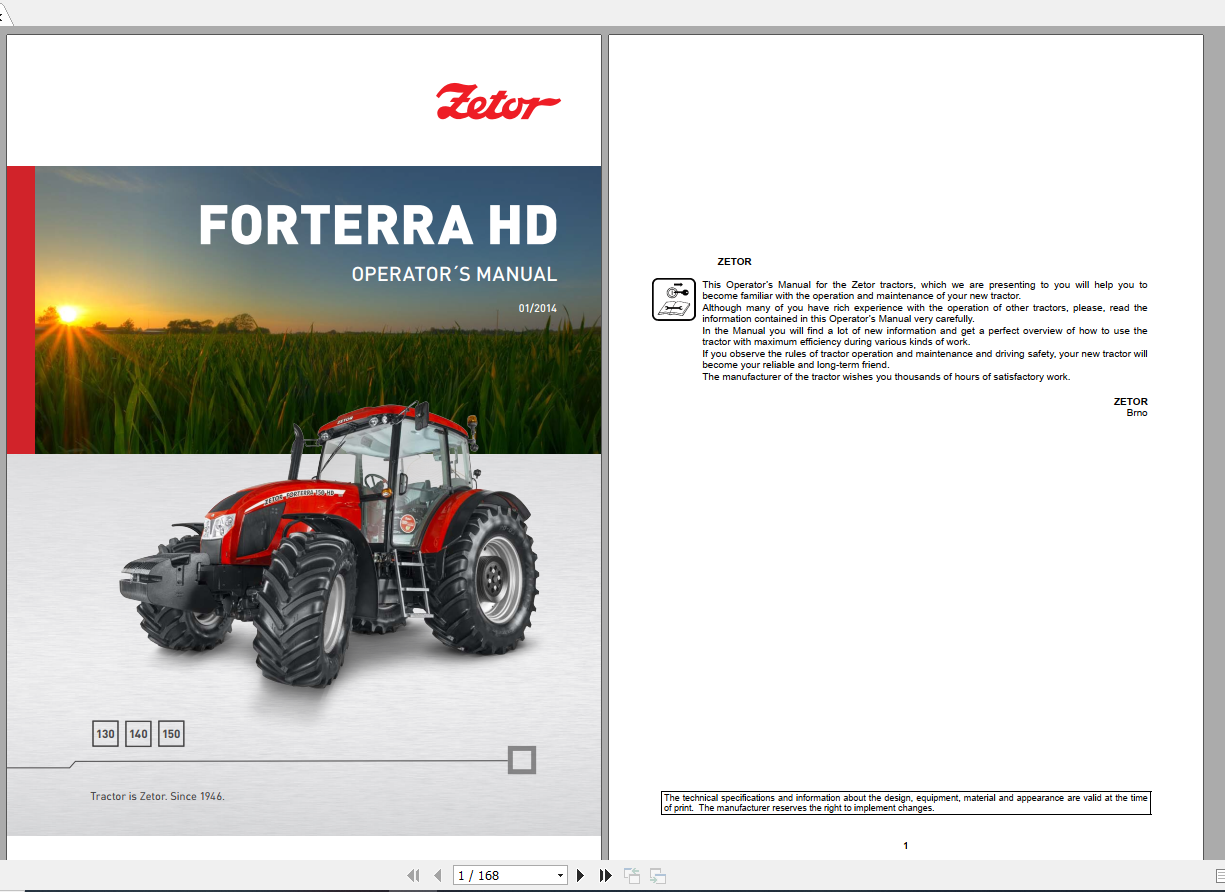Click the boxed technical specifications disclaimer
1225x892 pixels.
906,803
